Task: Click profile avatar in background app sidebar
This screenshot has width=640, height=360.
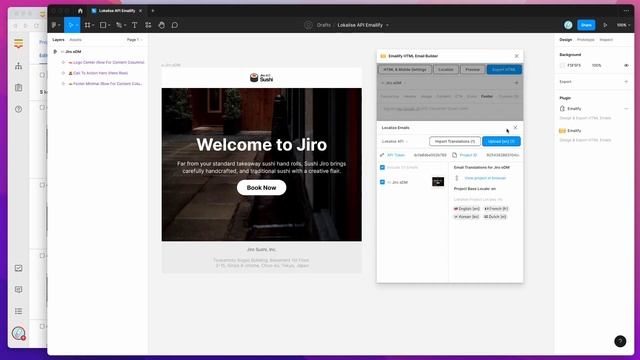Action: (x=18, y=333)
